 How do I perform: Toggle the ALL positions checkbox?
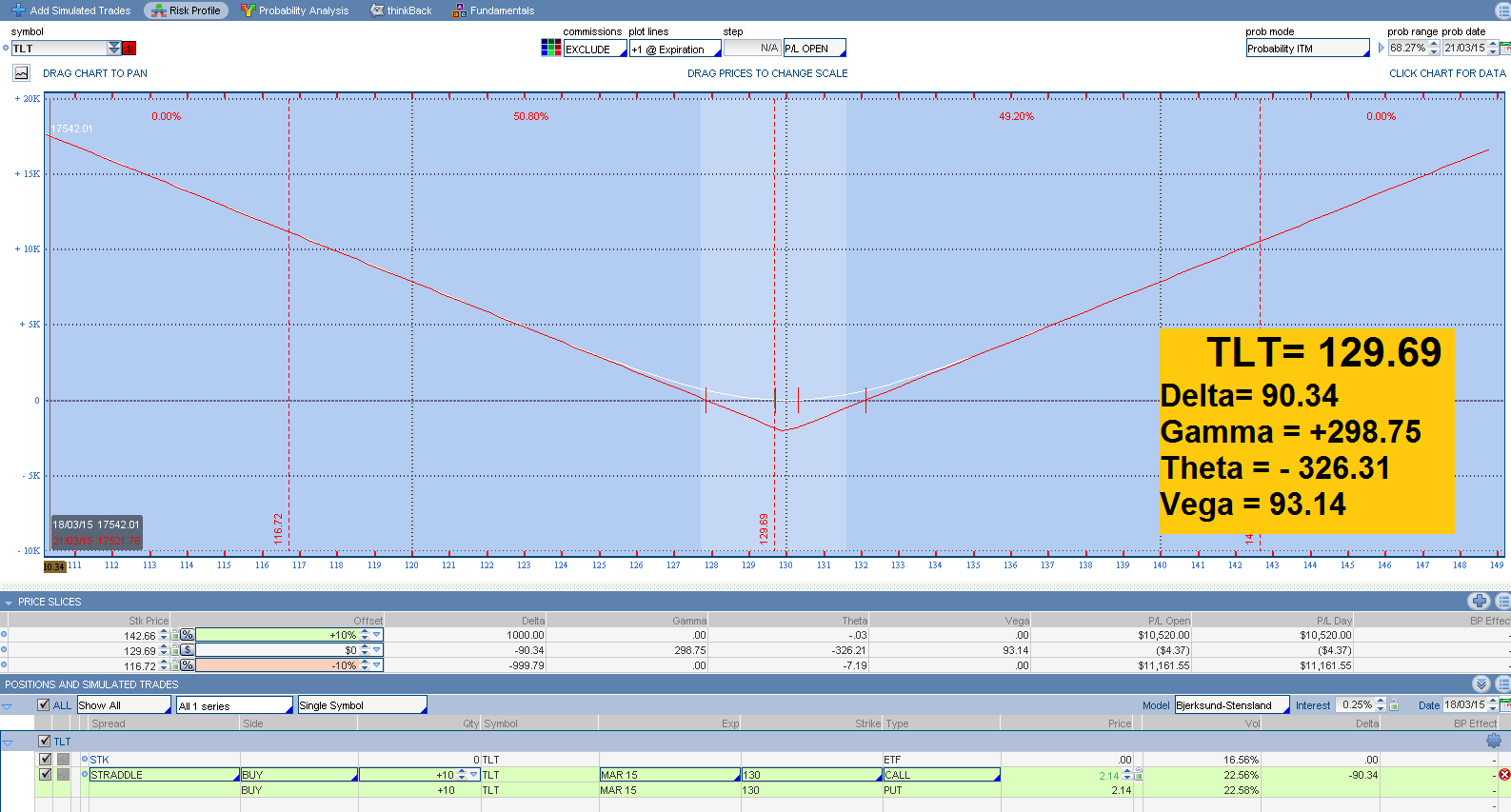[43, 705]
